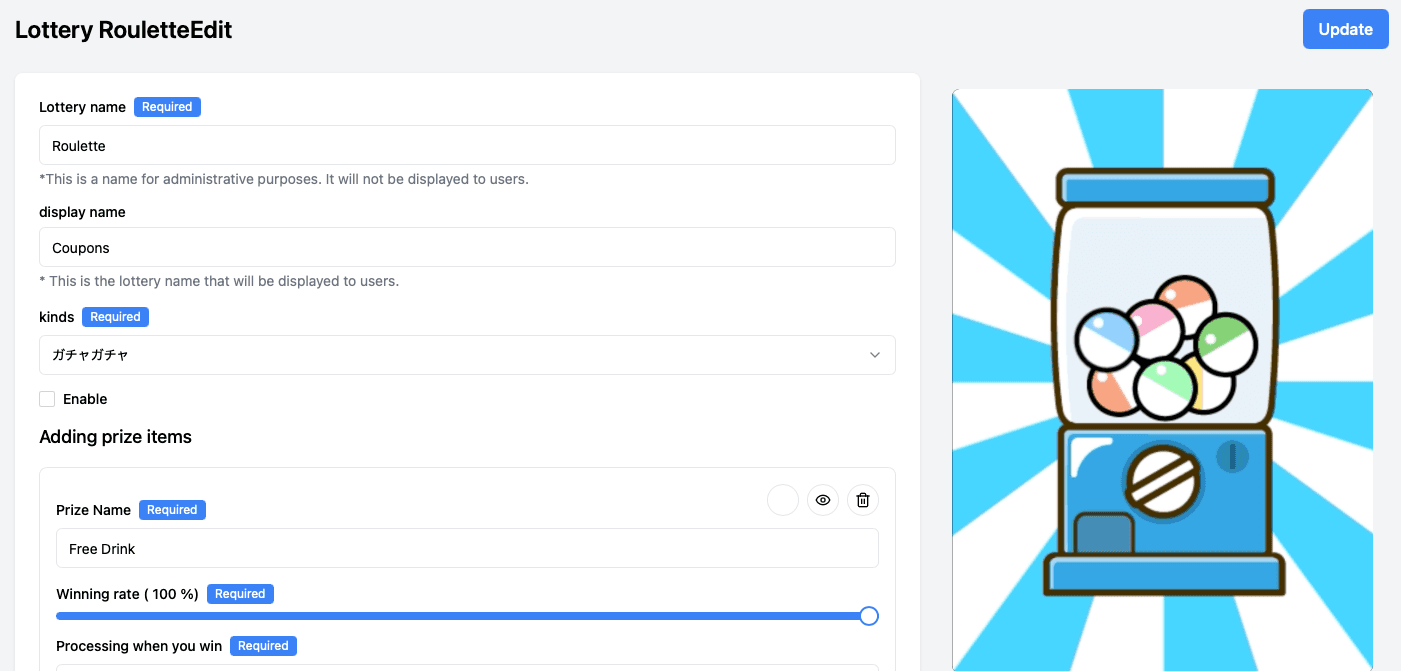
Task: Click the Required badge beside the kinds label
Action: [x=115, y=317]
